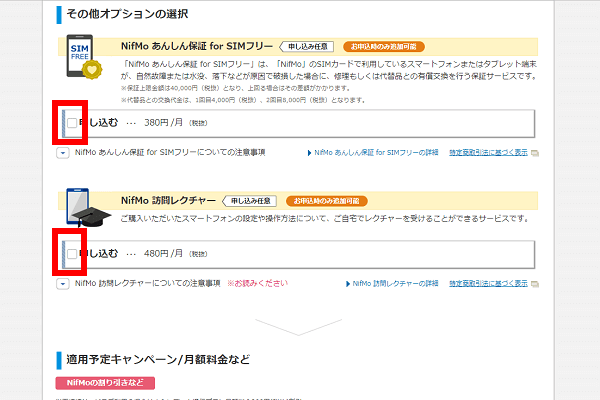Click the 申し込み任意 tag for 訪問レクチャー

[249, 201]
